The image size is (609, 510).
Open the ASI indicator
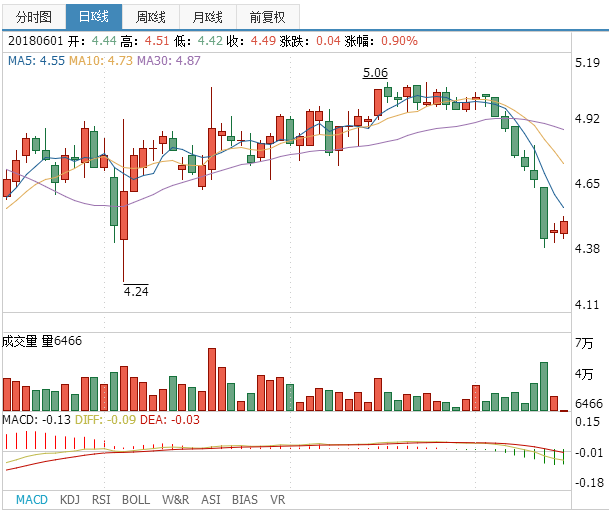click(211, 500)
